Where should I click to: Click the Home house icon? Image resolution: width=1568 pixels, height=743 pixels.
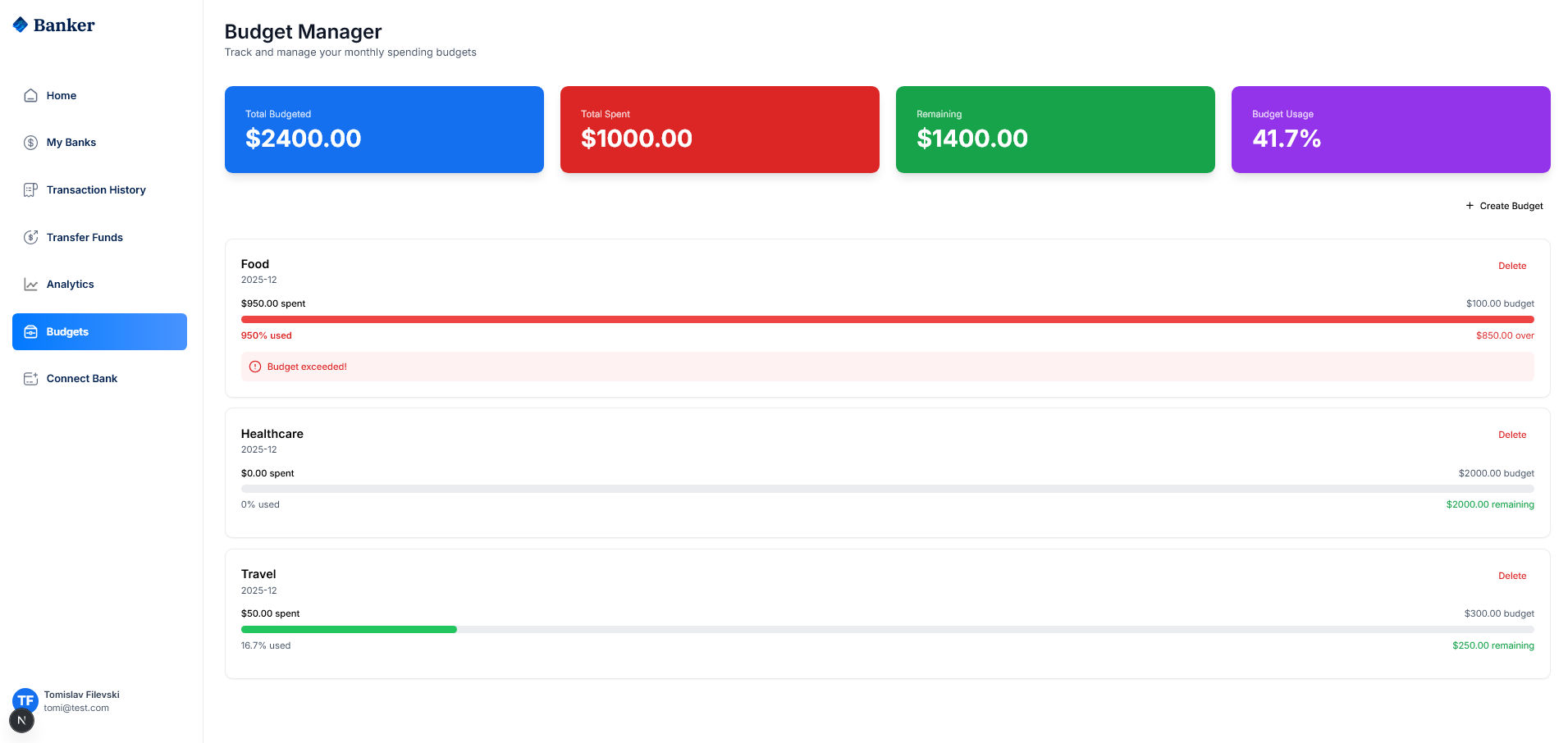click(x=30, y=96)
